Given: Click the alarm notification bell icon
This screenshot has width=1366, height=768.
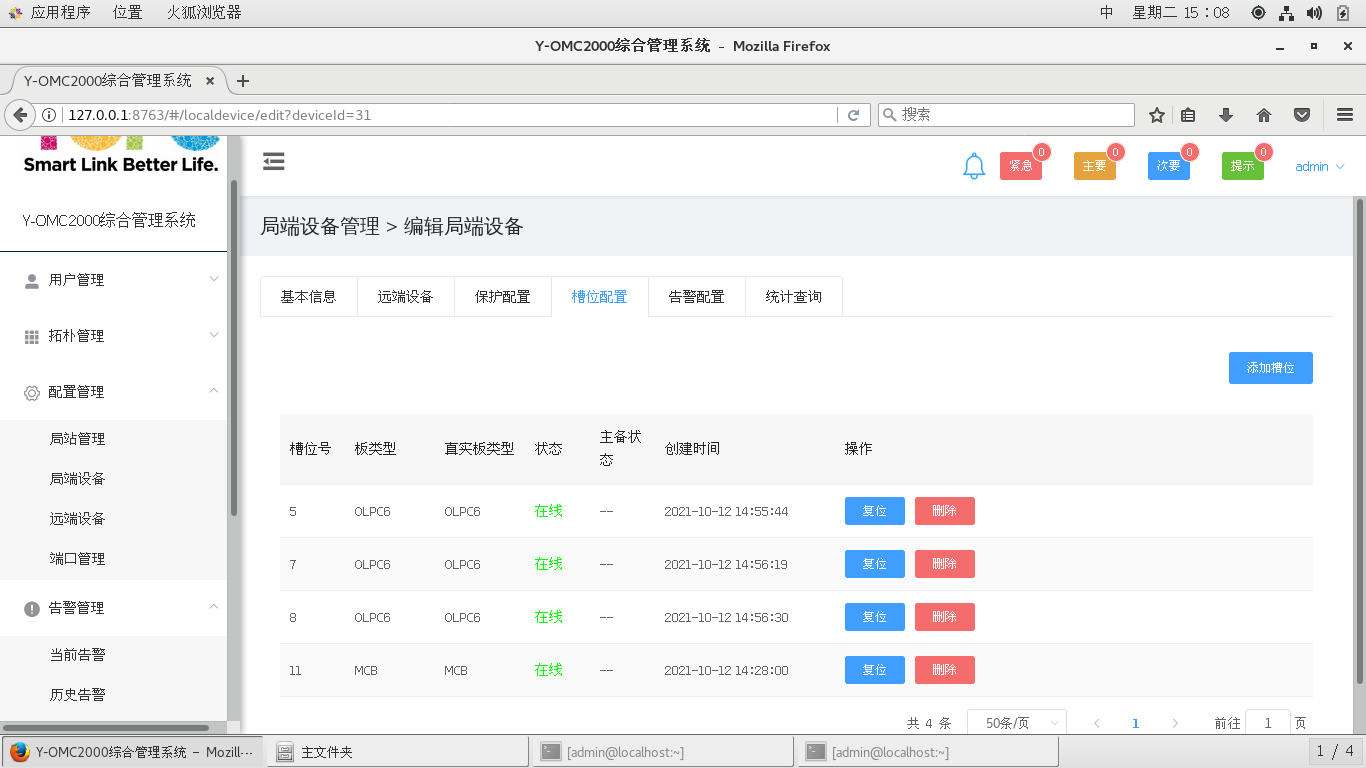Looking at the screenshot, I should (974, 167).
